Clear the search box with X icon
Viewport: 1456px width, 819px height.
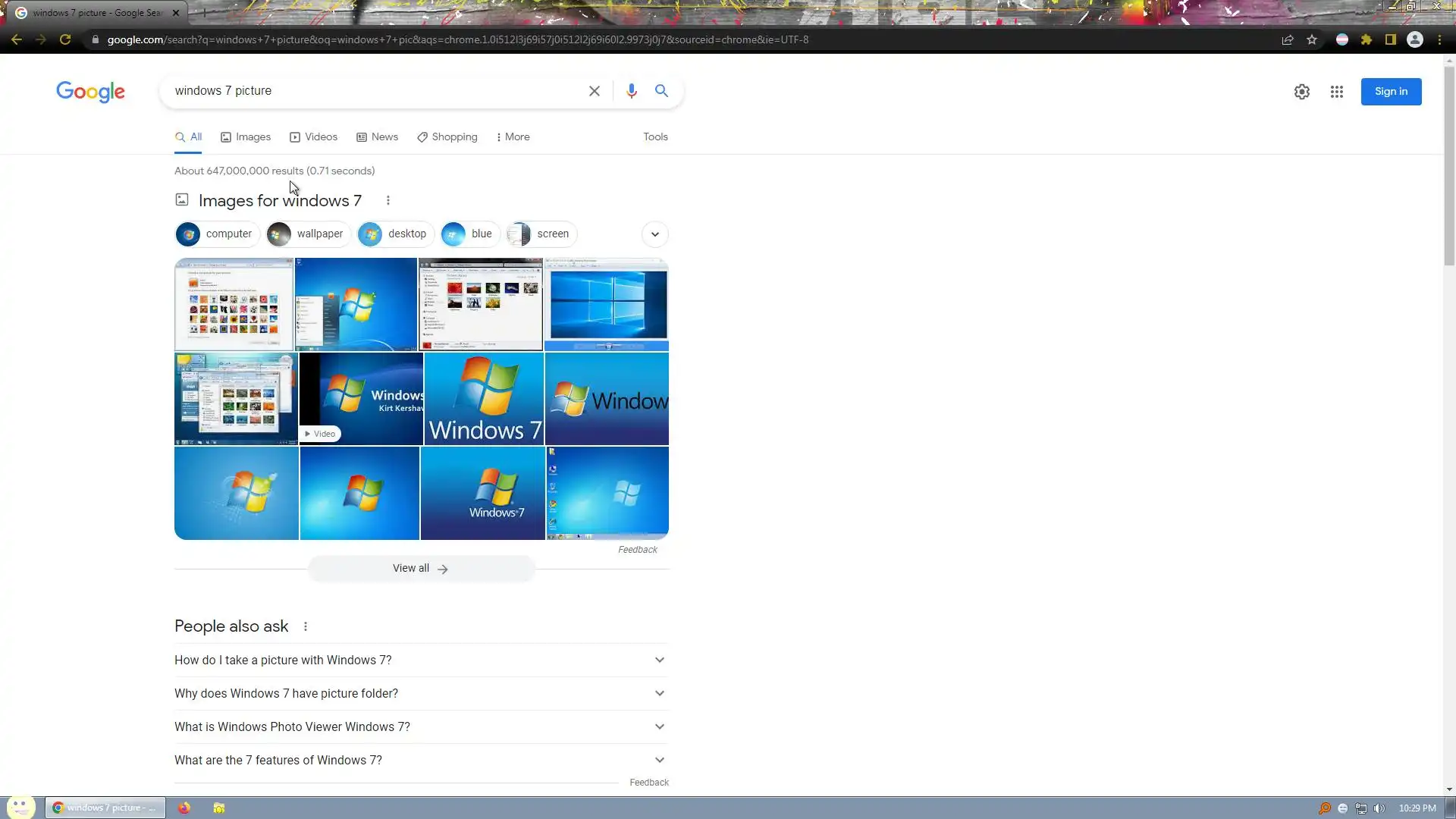pyautogui.click(x=595, y=91)
